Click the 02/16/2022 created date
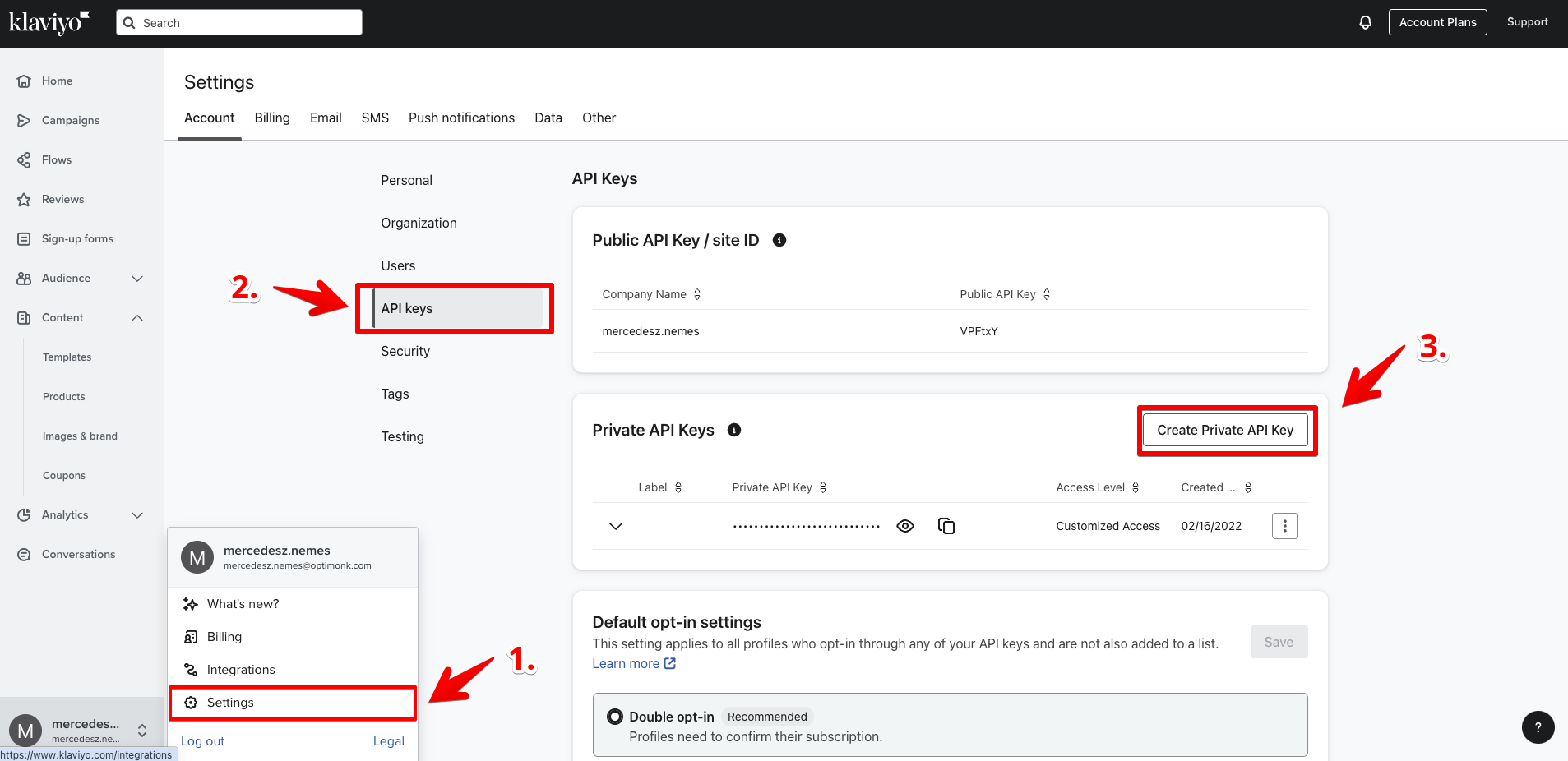1568x761 pixels. 1211,526
